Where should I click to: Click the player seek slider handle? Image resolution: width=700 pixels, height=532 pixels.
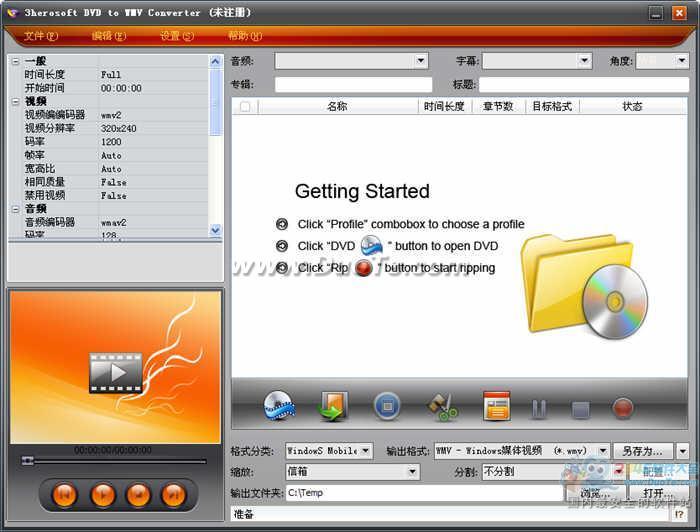[x=28, y=460]
